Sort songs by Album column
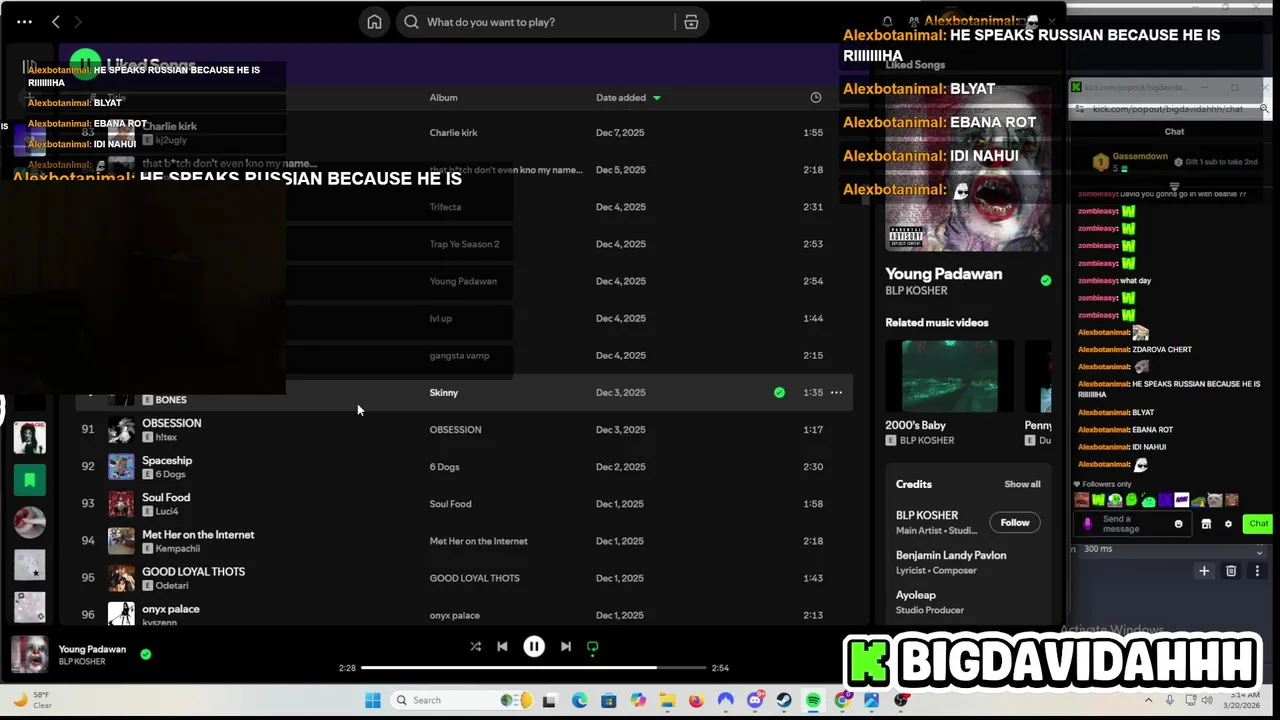This screenshot has width=1280, height=720. point(443,98)
